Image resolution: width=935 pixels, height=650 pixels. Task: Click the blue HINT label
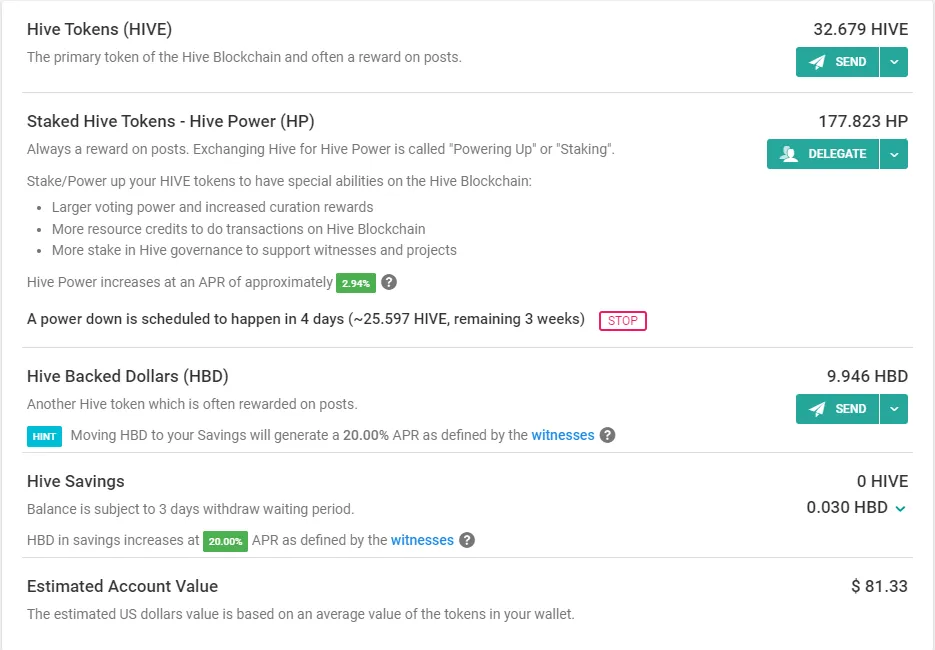click(44, 437)
